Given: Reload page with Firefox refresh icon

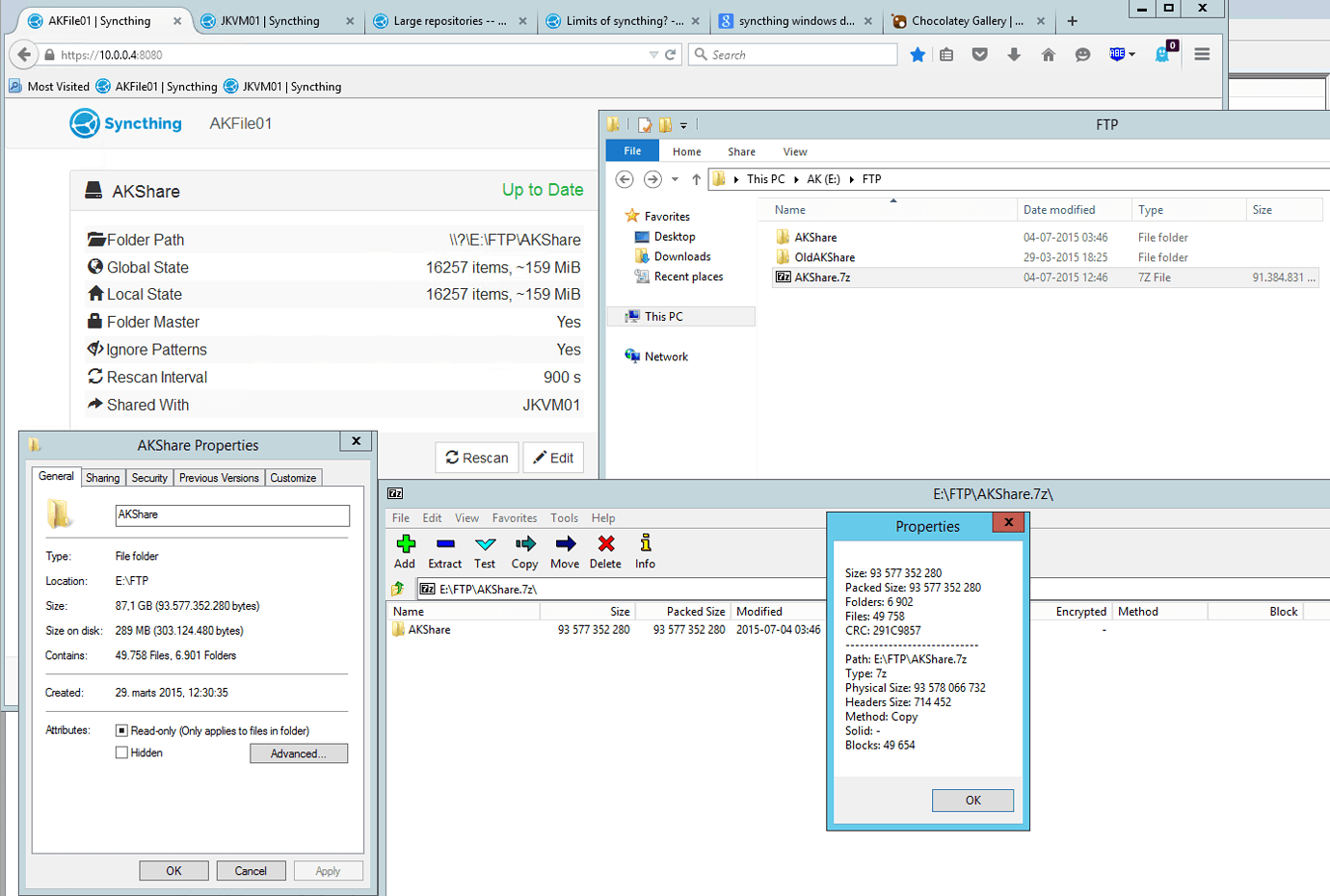Looking at the screenshot, I should (x=671, y=55).
